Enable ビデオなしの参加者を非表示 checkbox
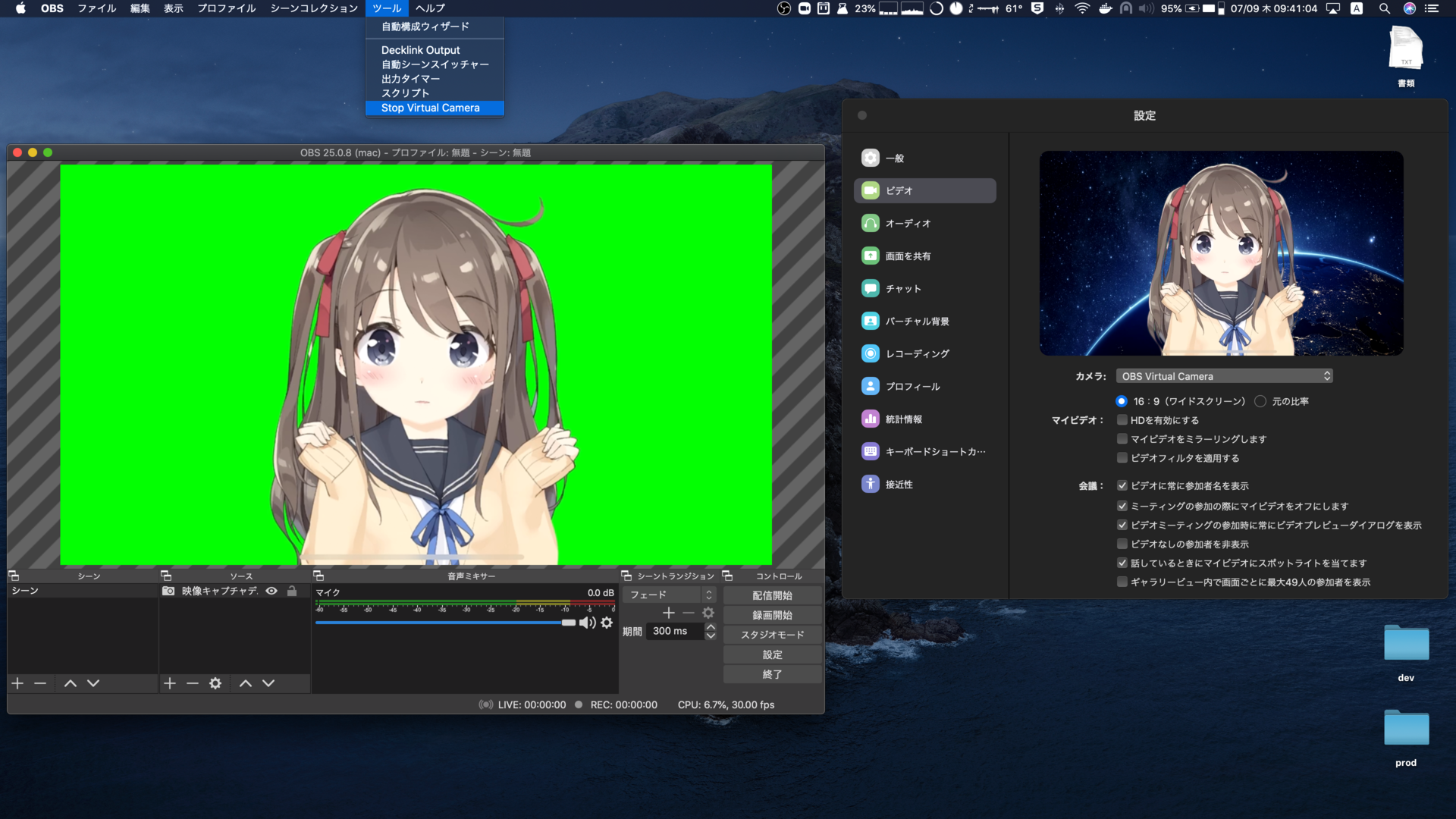This screenshot has width=1456, height=819. [1122, 544]
